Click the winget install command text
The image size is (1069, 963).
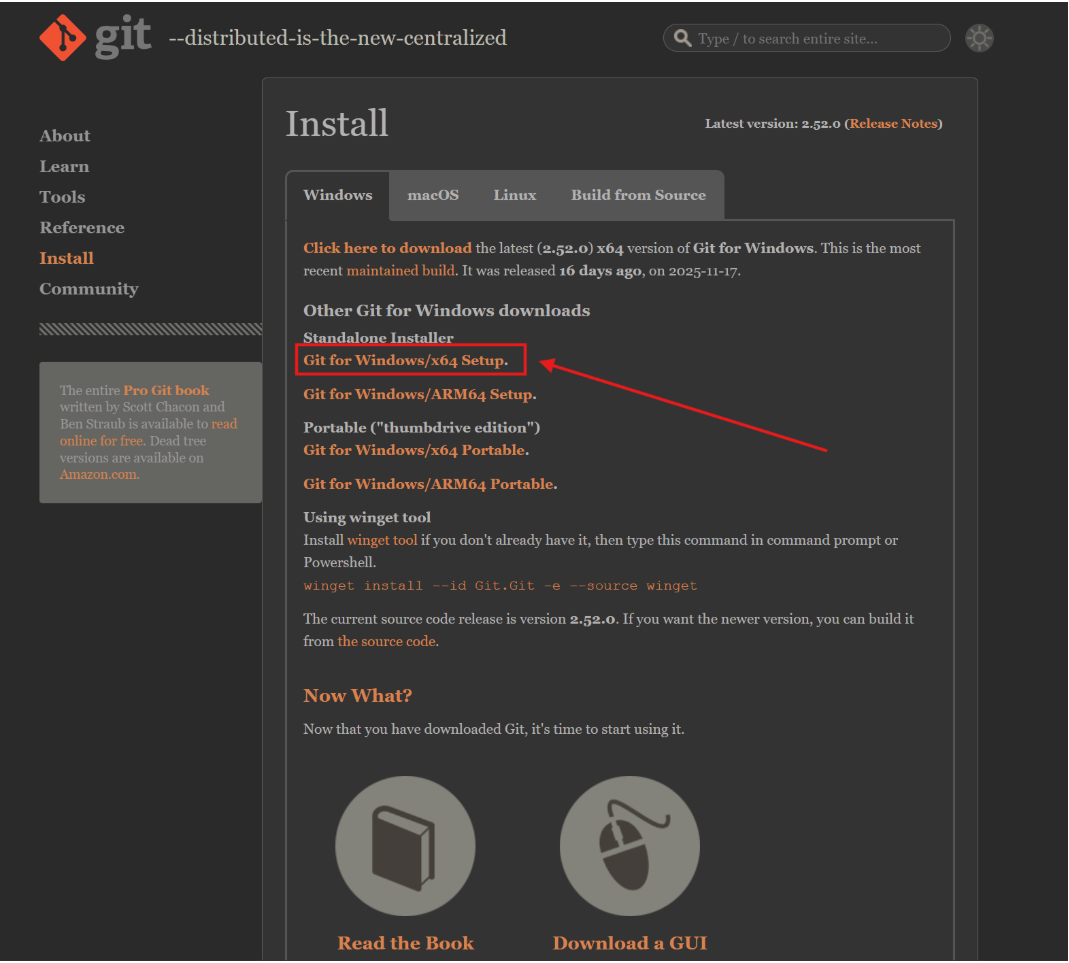click(x=500, y=586)
